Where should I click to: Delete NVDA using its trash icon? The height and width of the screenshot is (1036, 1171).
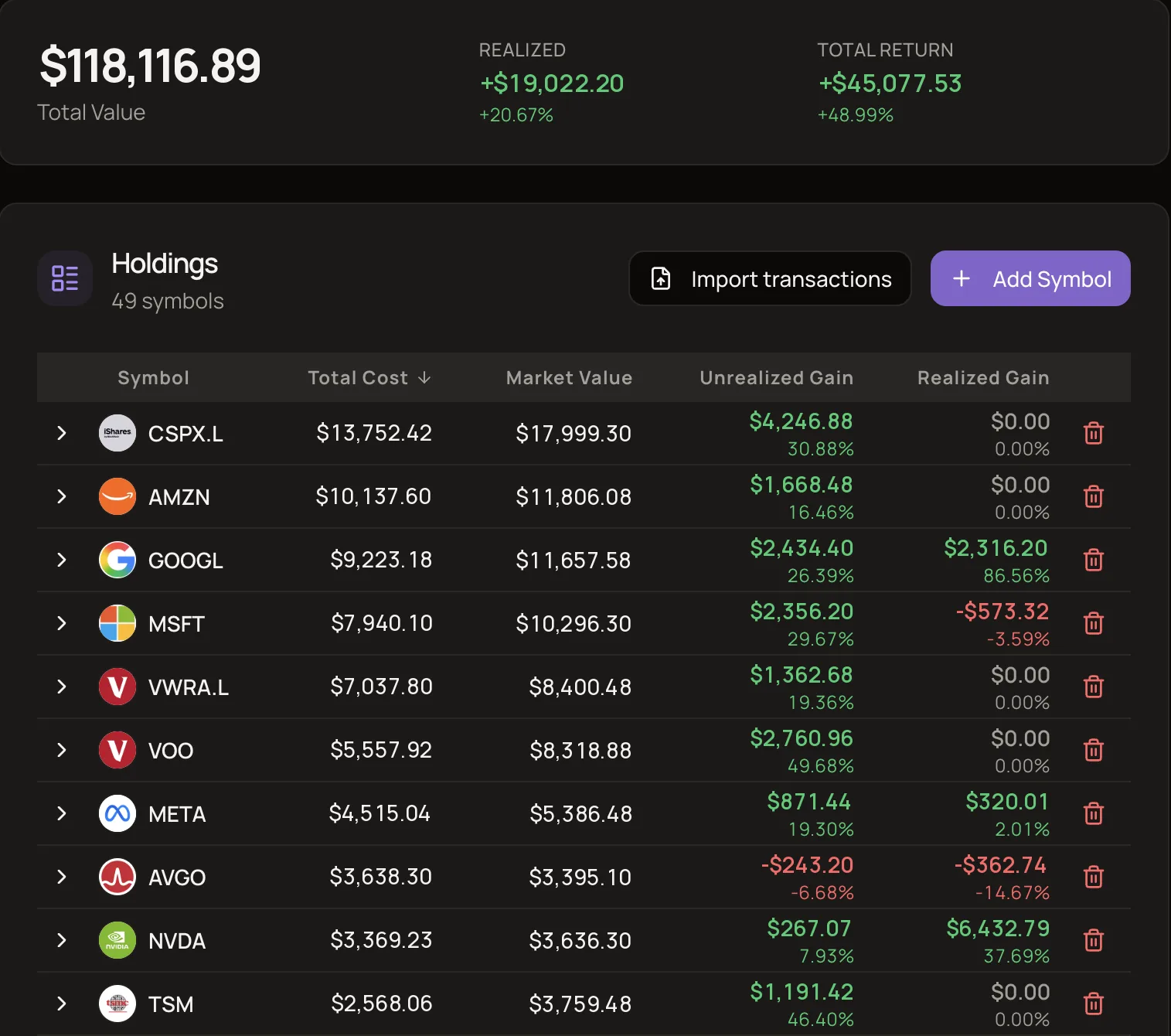(1093, 940)
